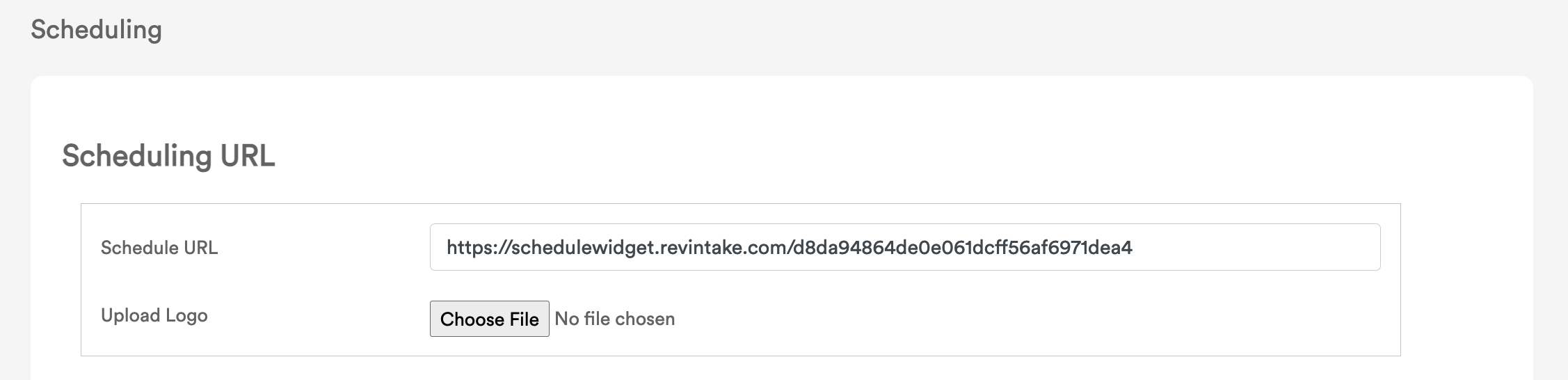Click the 'Upload Logo' label

tap(154, 315)
